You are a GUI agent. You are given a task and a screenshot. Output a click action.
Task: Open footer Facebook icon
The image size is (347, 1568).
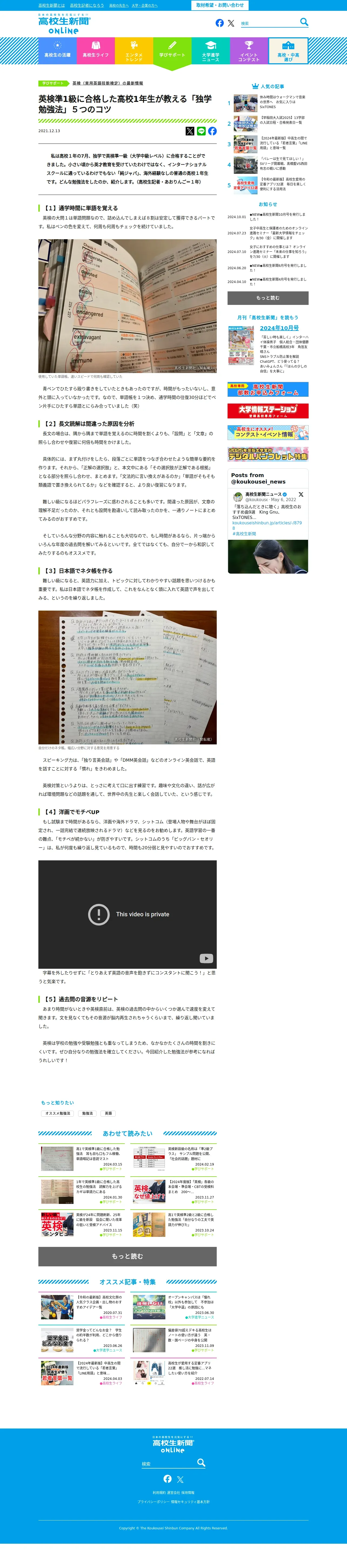(167, 1479)
